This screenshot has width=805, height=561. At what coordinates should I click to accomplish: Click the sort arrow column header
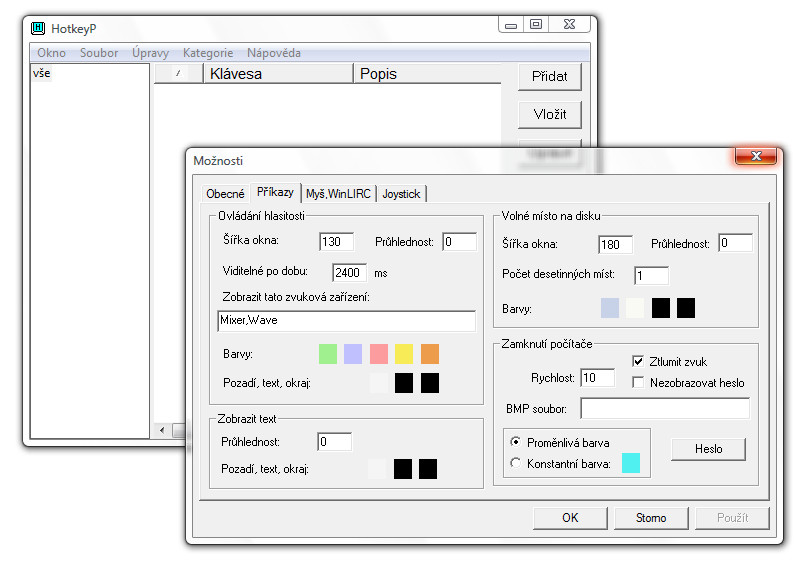coord(179,73)
